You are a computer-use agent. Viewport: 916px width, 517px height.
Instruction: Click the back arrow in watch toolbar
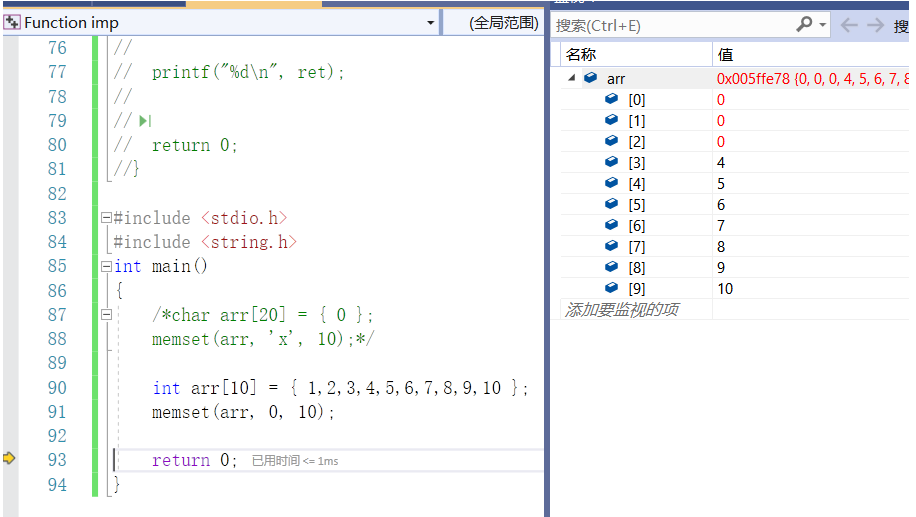pos(849,25)
